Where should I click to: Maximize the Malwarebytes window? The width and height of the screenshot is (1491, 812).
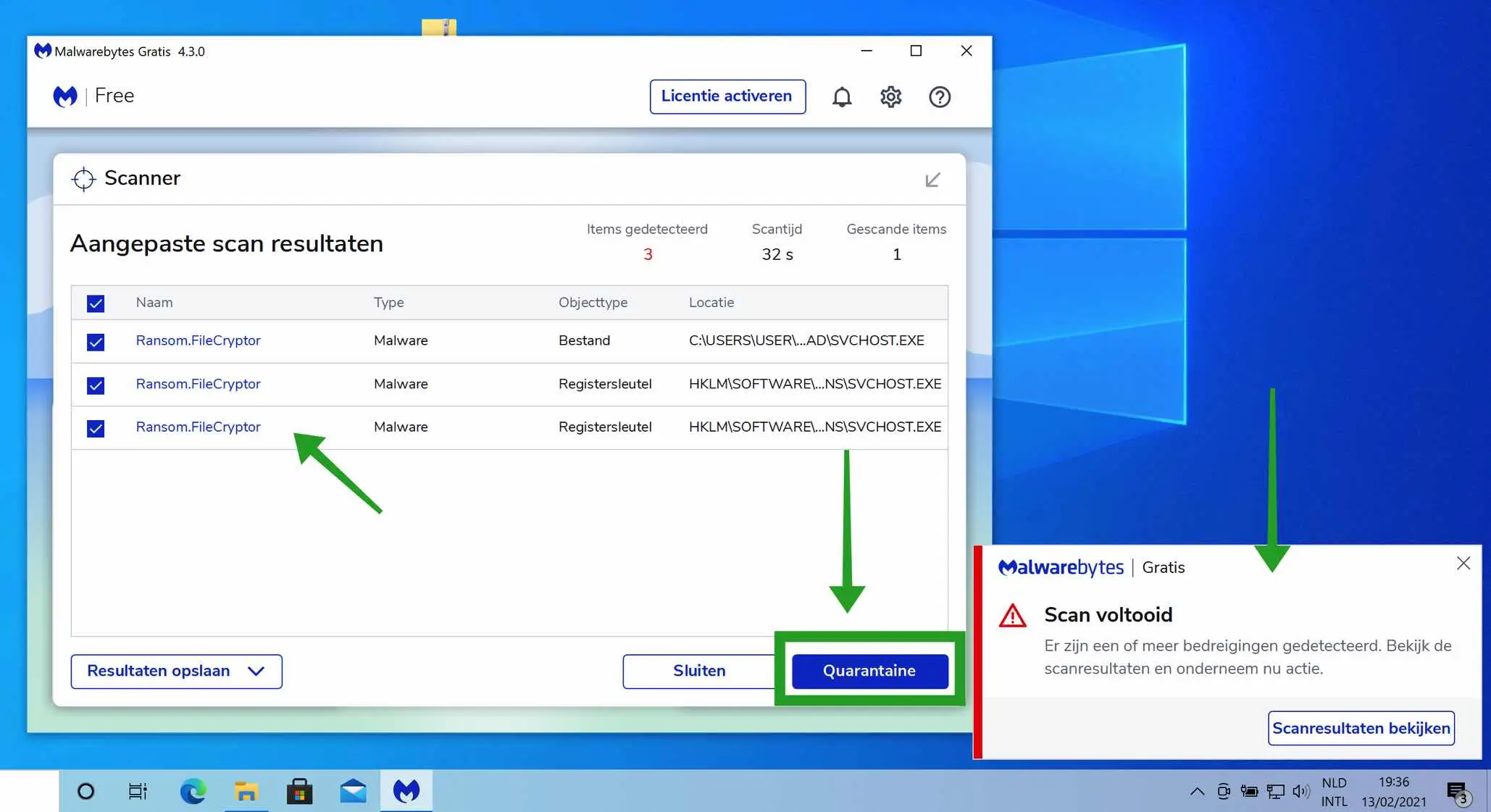coord(916,51)
